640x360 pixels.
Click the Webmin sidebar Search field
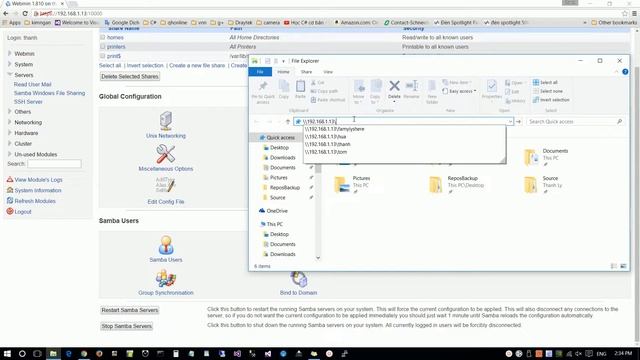coord(54,164)
